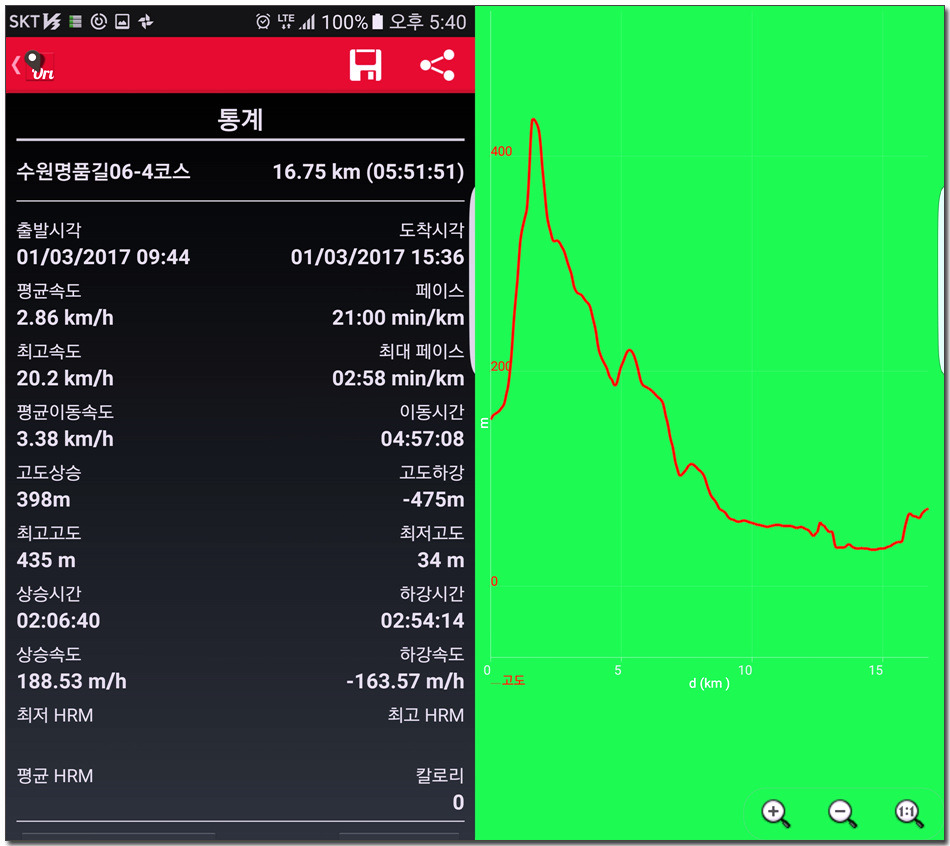Select arrival time 01/03/2017 15:36
This screenshot has height=846, width=950.
[377, 257]
